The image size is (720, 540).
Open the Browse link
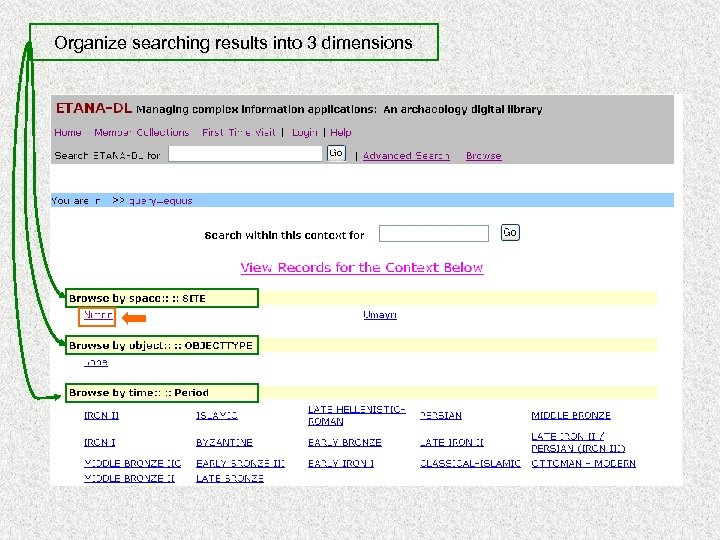484,156
